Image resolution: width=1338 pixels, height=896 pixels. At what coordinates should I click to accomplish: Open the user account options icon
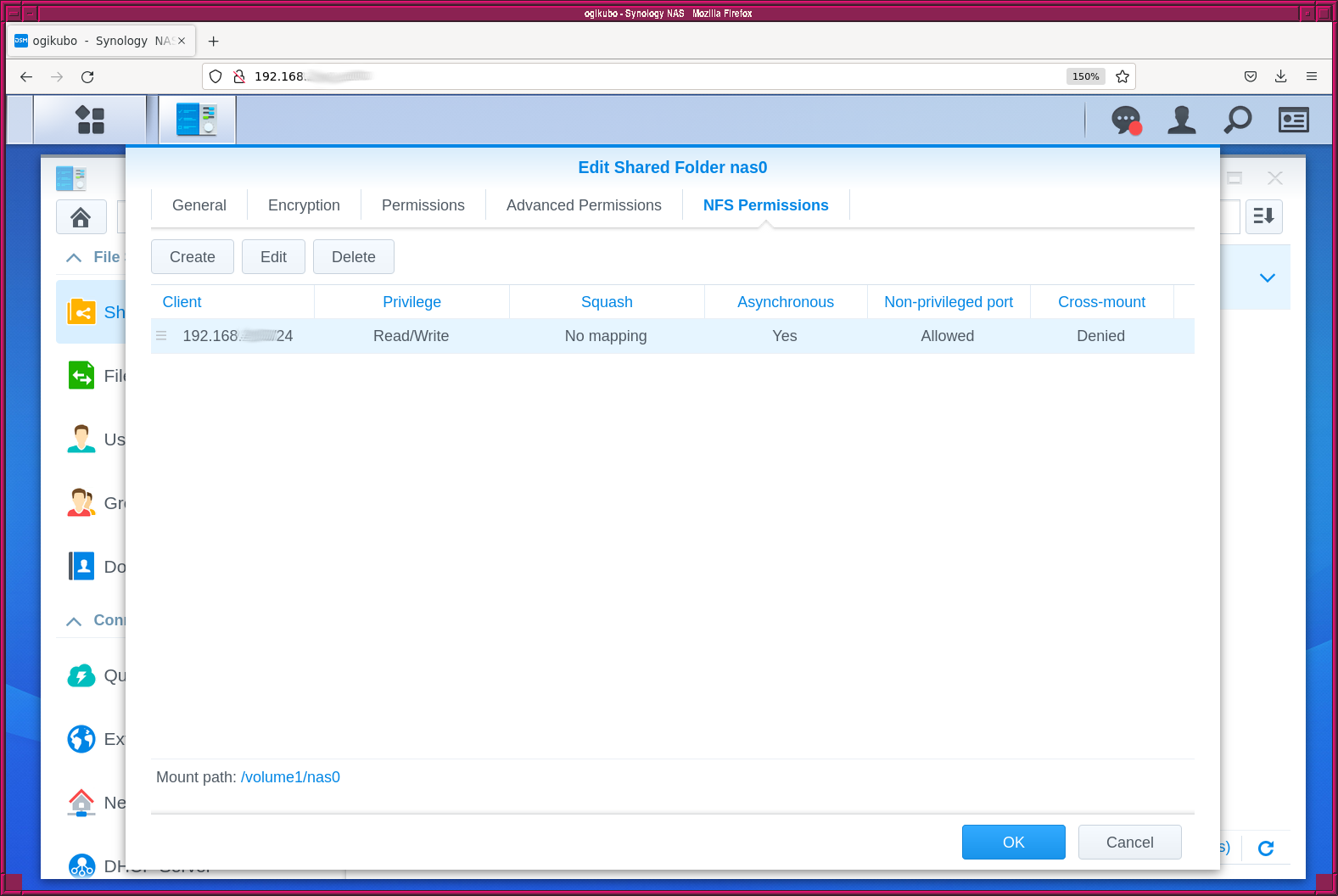[1181, 120]
